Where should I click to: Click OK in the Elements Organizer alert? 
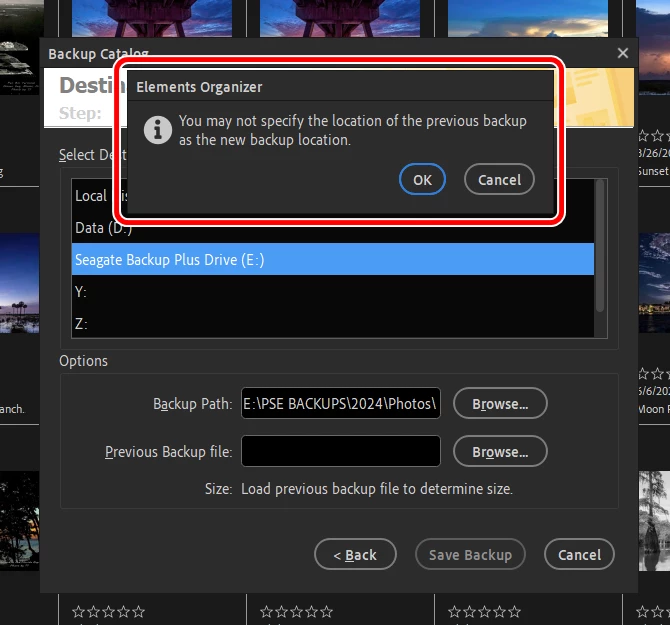(422, 179)
